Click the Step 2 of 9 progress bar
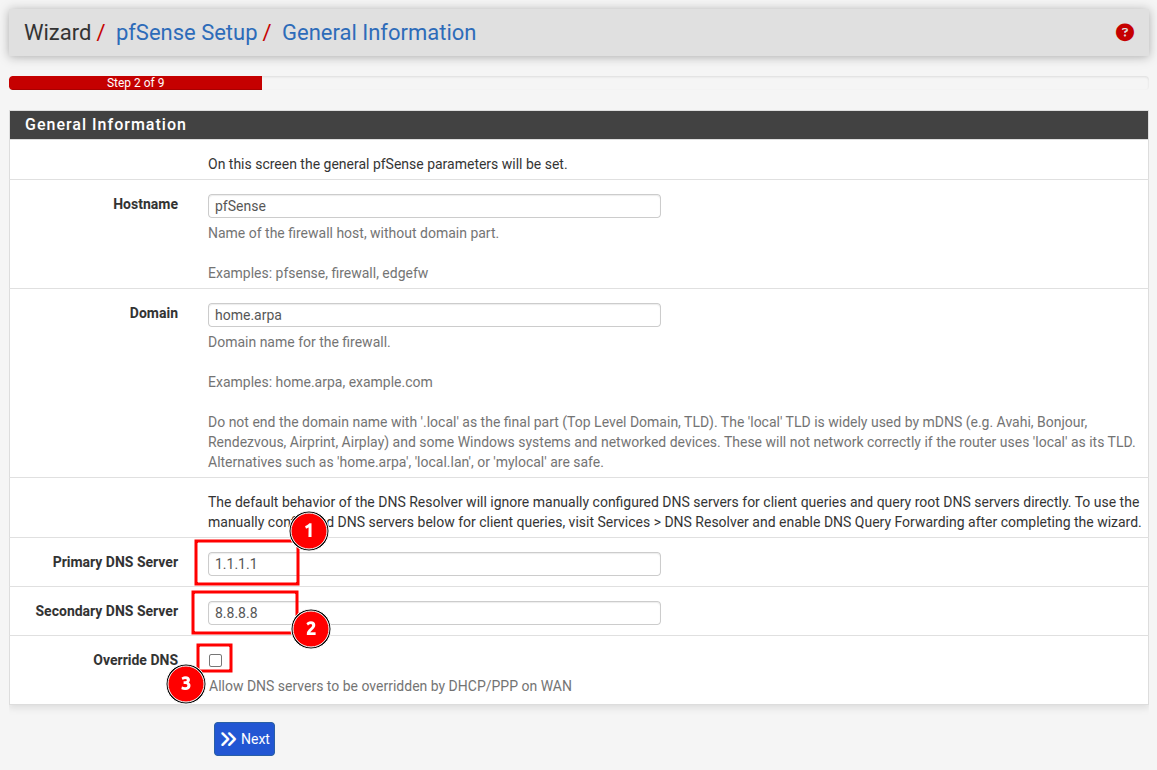Screen dimensions: 1157x770 (x=136, y=83)
